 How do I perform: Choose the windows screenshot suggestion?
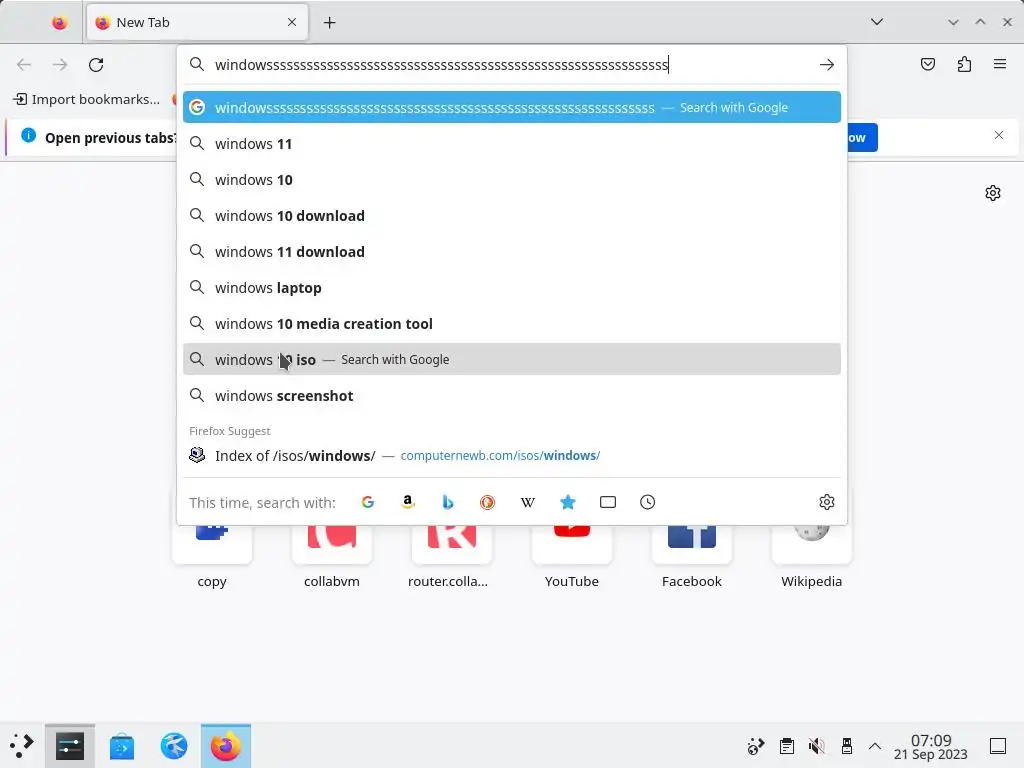point(511,396)
